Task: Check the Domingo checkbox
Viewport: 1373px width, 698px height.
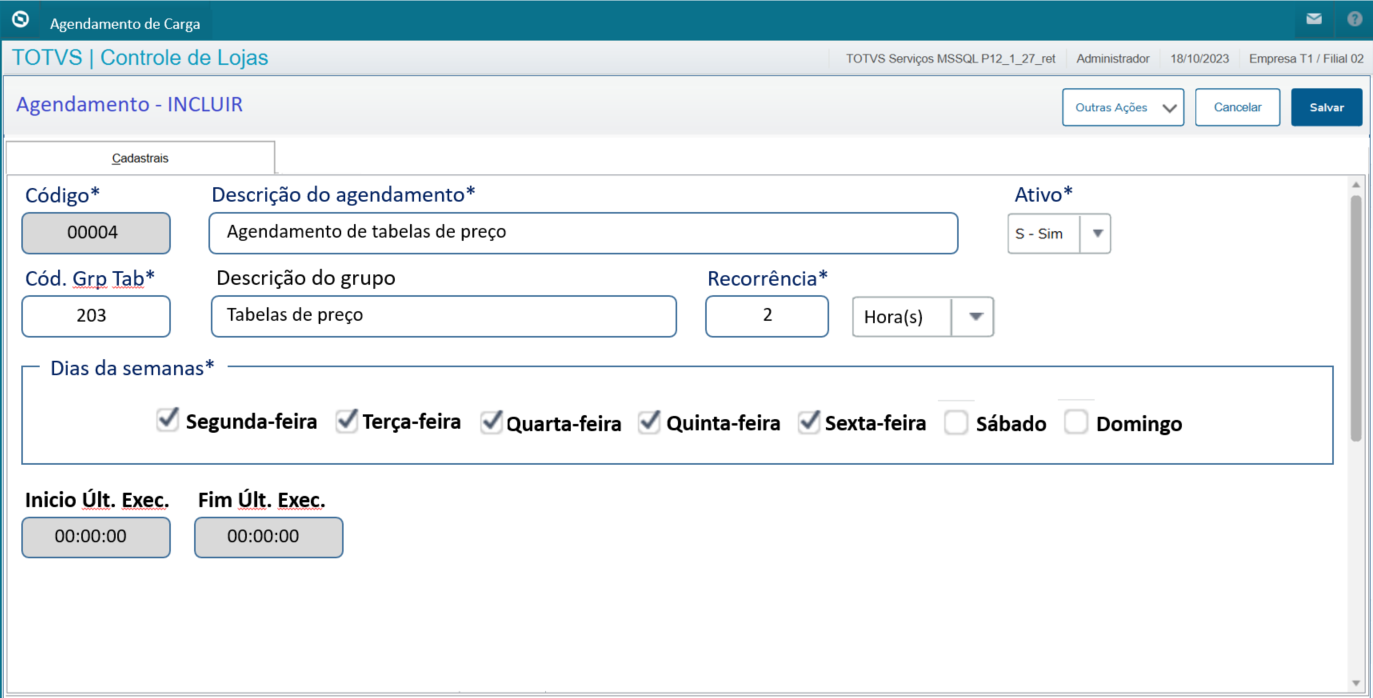Action: pyautogui.click(x=1076, y=423)
